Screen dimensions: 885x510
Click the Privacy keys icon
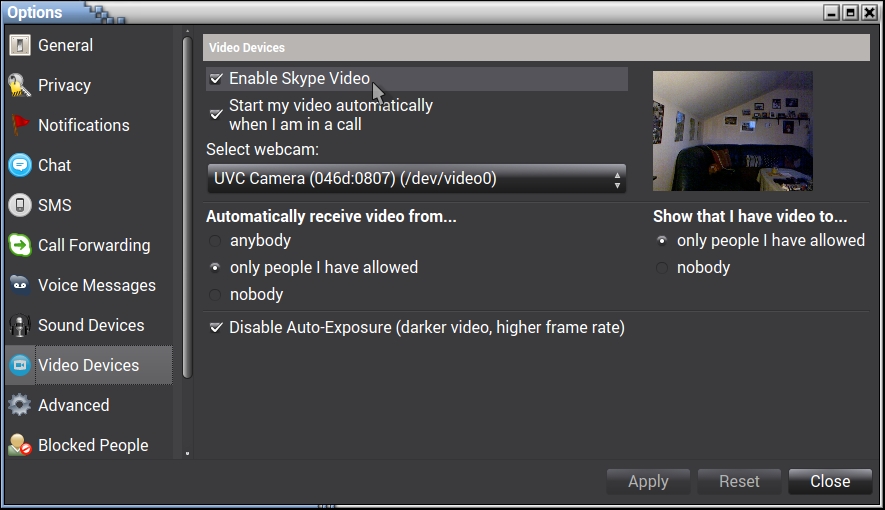tap(20, 86)
